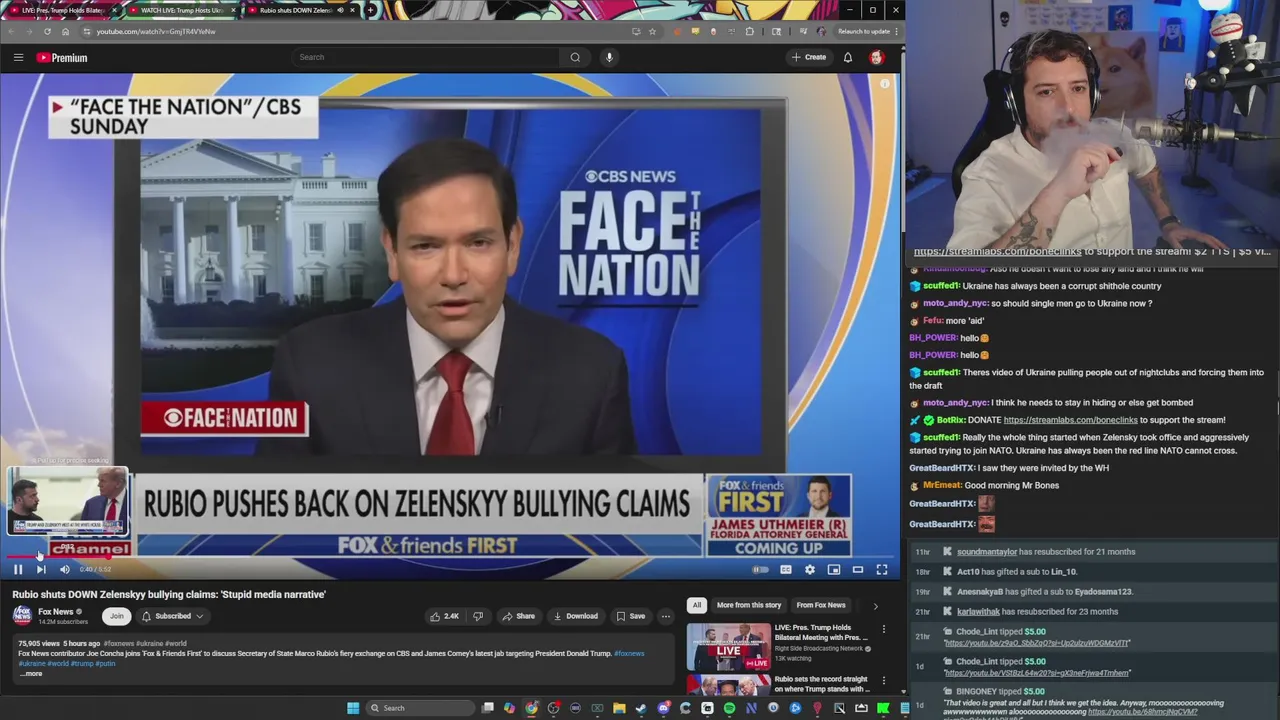The image size is (1280, 720).
Task: Go to YouTube Premium home logo
Action: [x=62, y=57]
